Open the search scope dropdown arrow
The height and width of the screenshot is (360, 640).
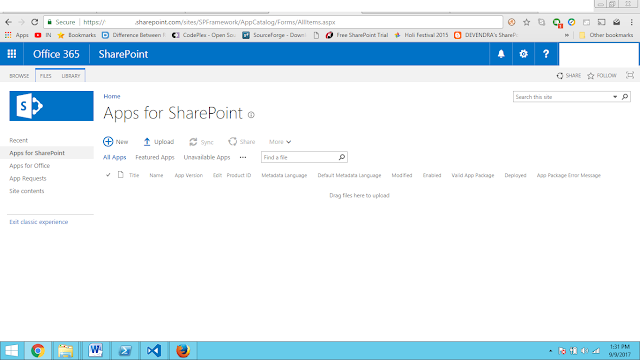[x=615, y=97]
